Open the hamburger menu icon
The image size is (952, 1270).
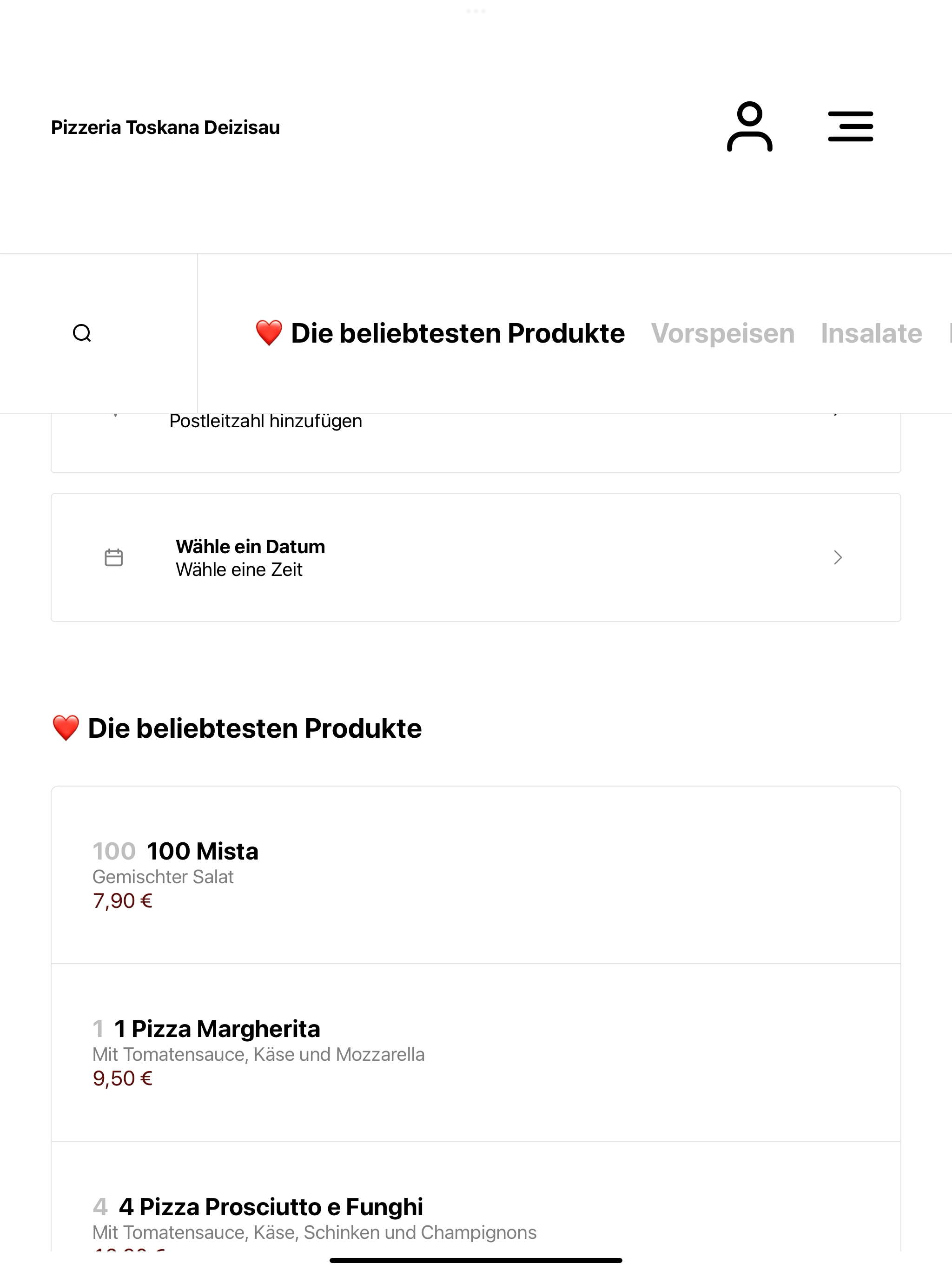[x=850, y=126]
